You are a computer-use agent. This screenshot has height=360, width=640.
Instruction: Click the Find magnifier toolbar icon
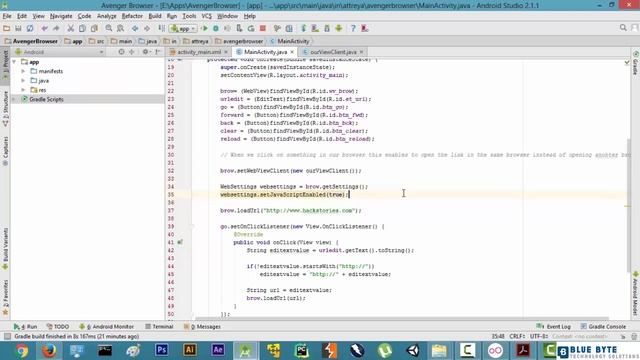[109, 28]
